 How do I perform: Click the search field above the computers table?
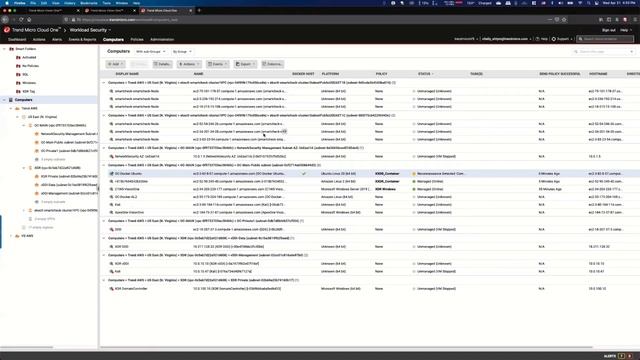click(x=604, y=52)
